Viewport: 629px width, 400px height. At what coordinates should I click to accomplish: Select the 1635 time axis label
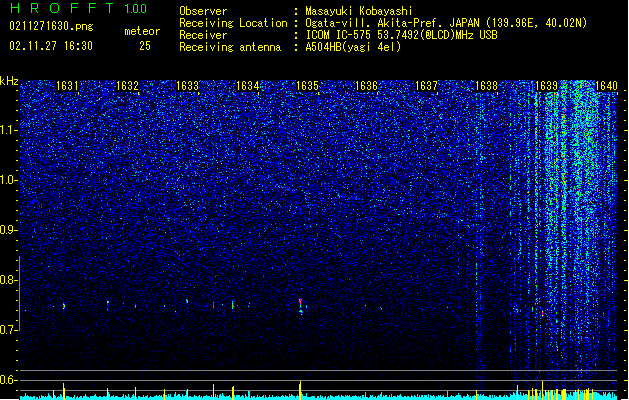pos(307,86)
